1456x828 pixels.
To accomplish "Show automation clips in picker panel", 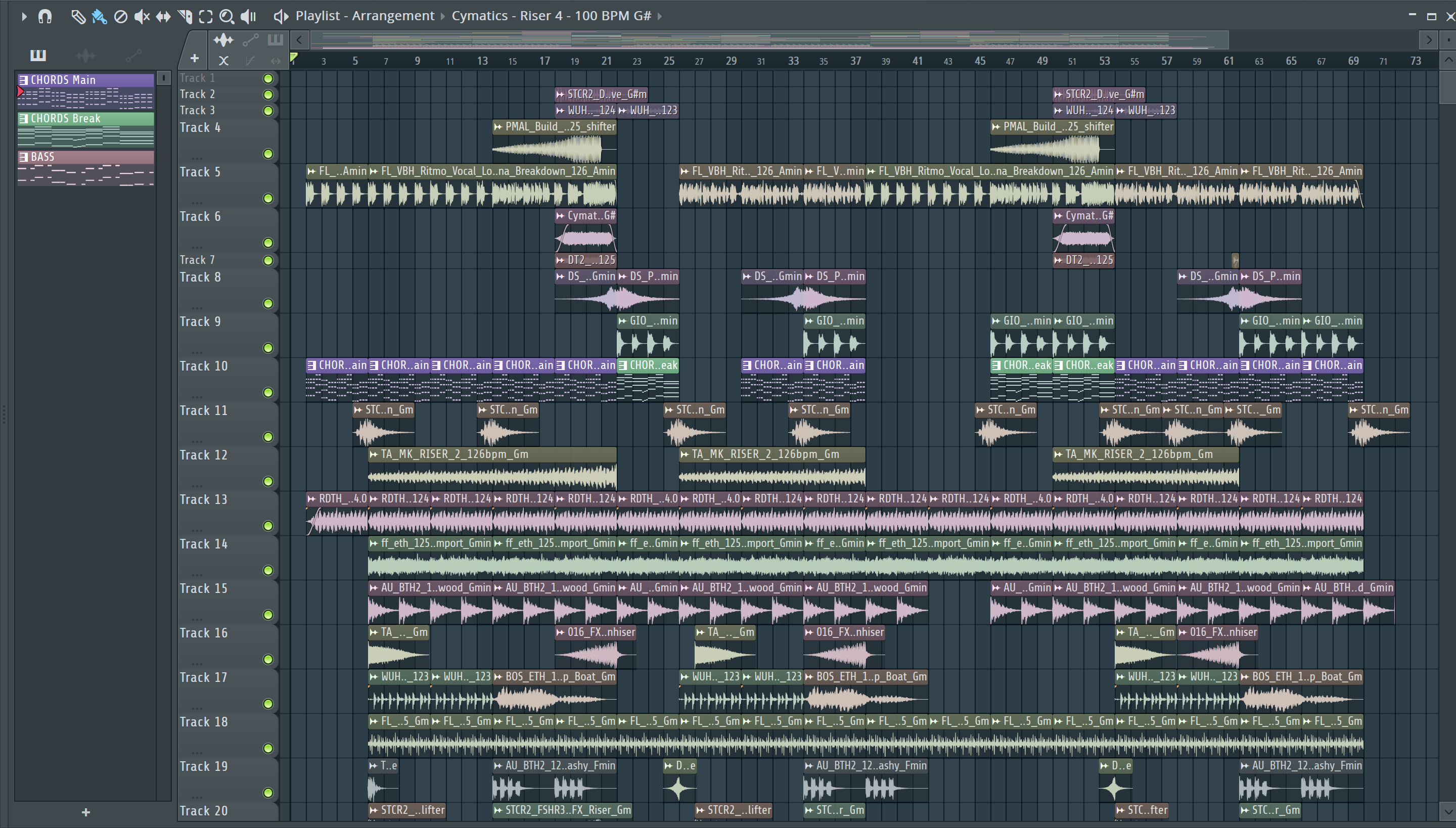I will 133,55.
